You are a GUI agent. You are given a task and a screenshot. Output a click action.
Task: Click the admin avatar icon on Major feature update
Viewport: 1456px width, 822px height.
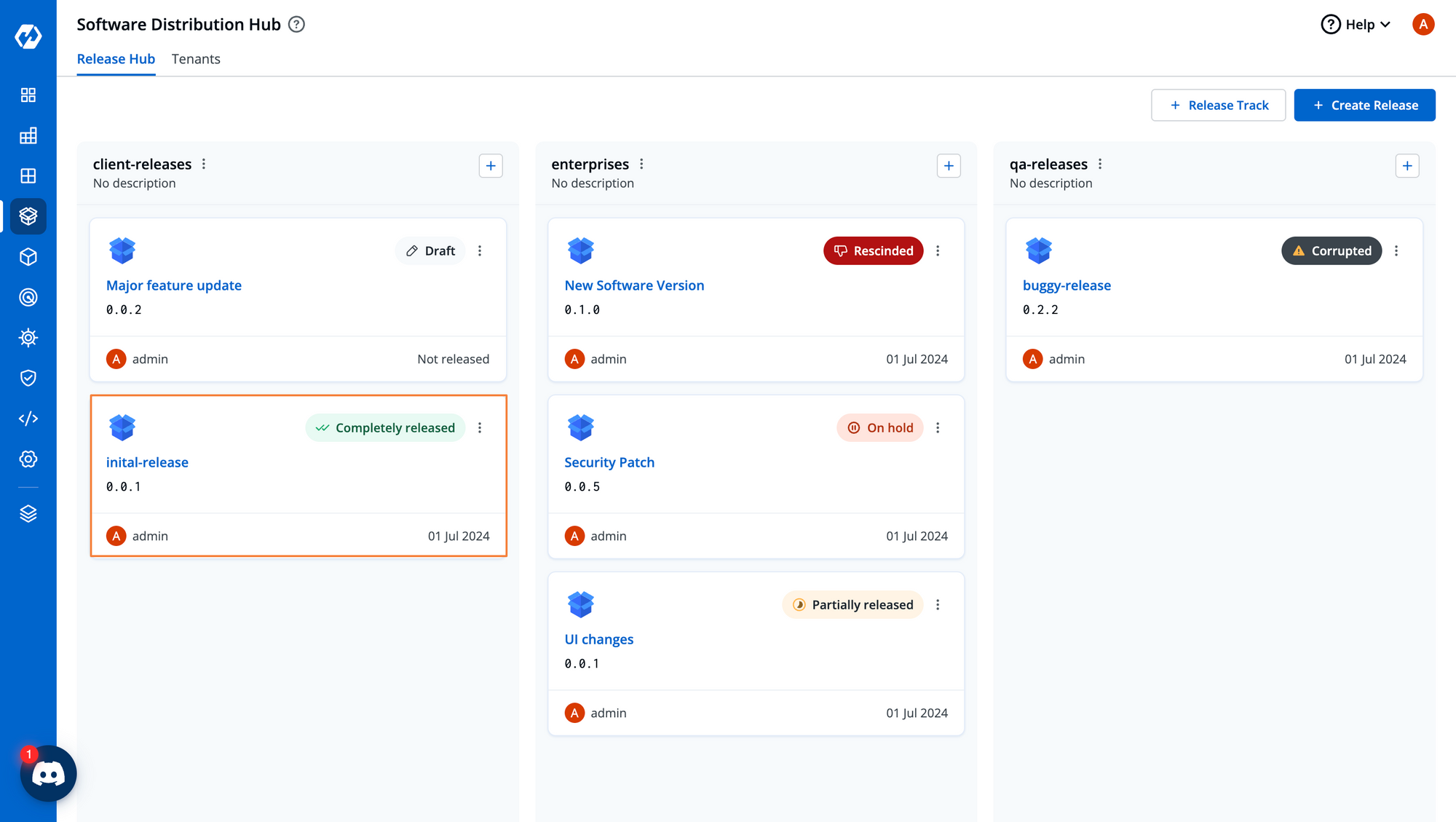coord(116,358)
